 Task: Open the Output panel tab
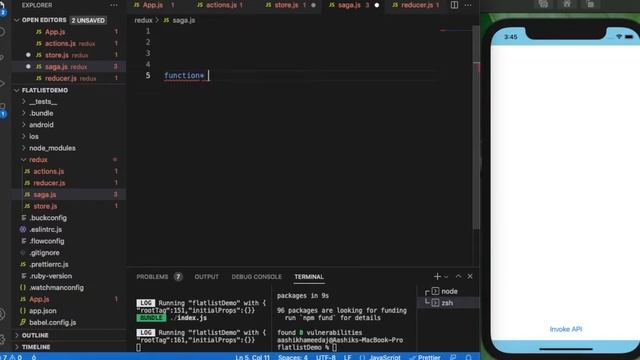tap(207, 277)
